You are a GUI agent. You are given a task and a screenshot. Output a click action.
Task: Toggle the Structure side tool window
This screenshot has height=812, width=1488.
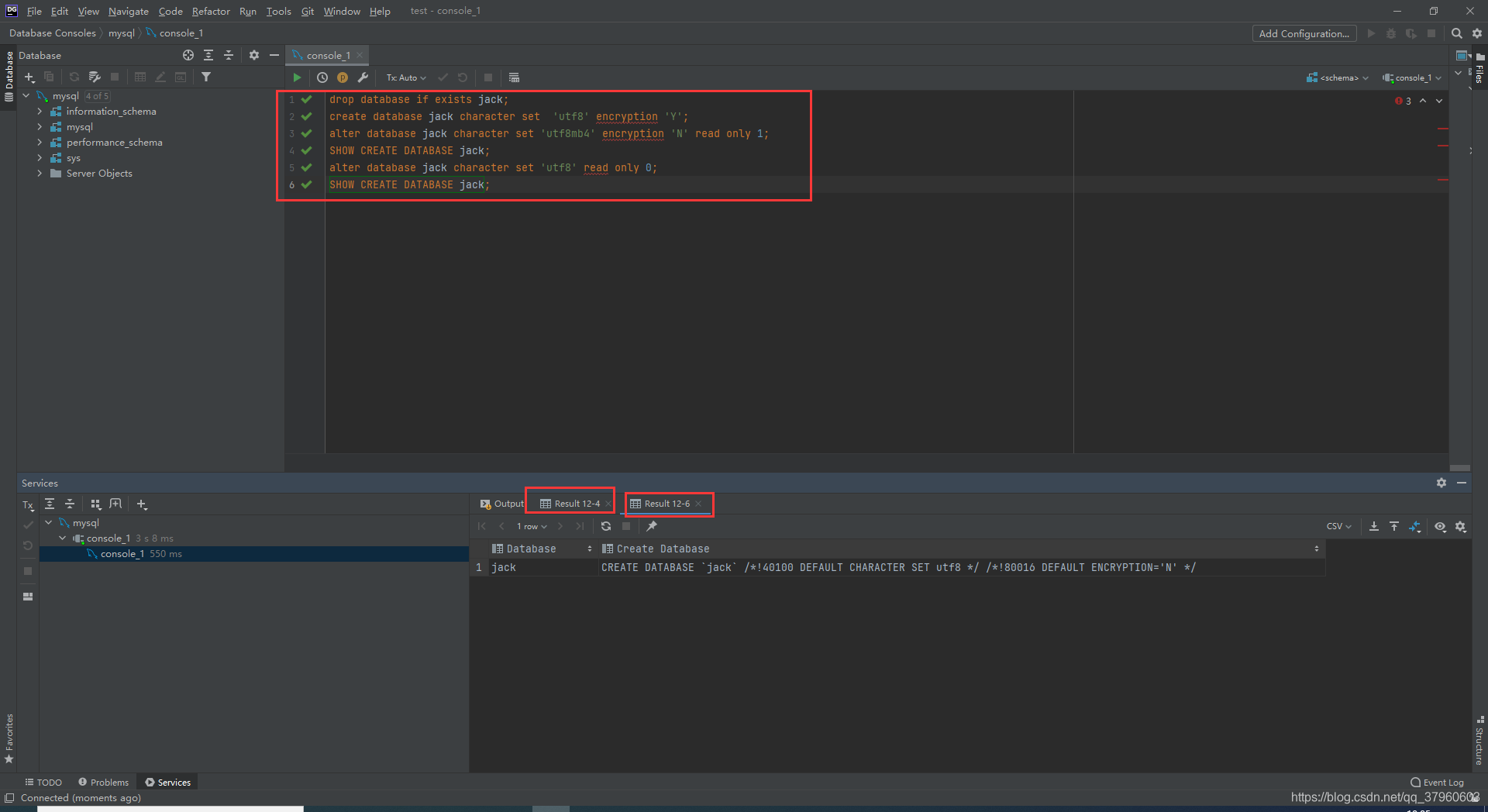1479,741
